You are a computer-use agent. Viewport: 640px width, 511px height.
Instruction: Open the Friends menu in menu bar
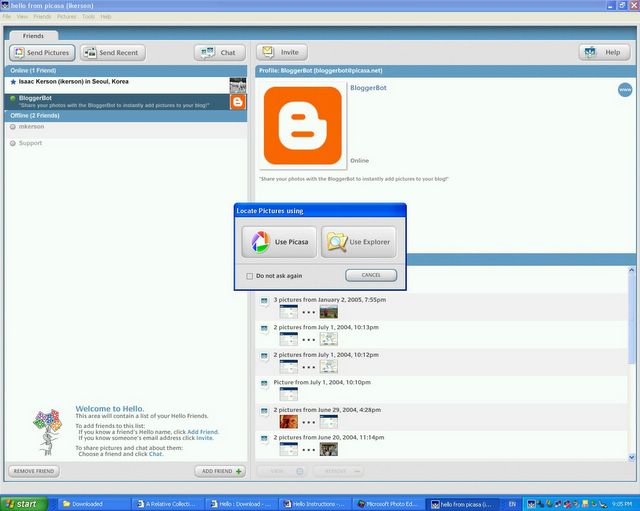coord(42,17)
